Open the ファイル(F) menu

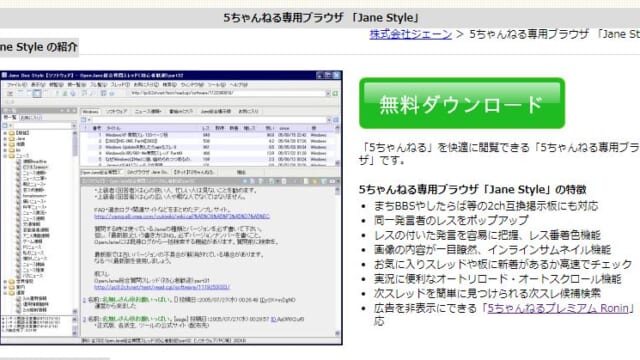[x=17, y=85]
